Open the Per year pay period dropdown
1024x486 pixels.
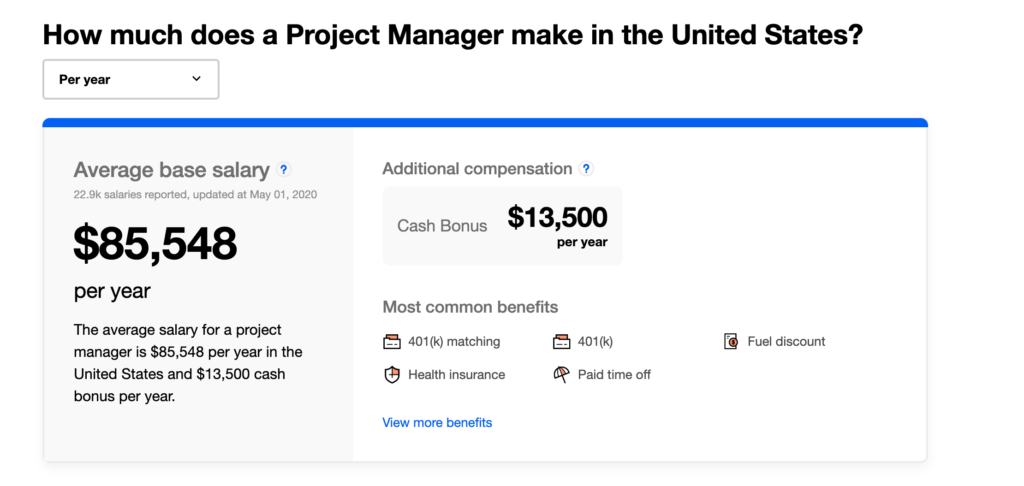[130, 80]
